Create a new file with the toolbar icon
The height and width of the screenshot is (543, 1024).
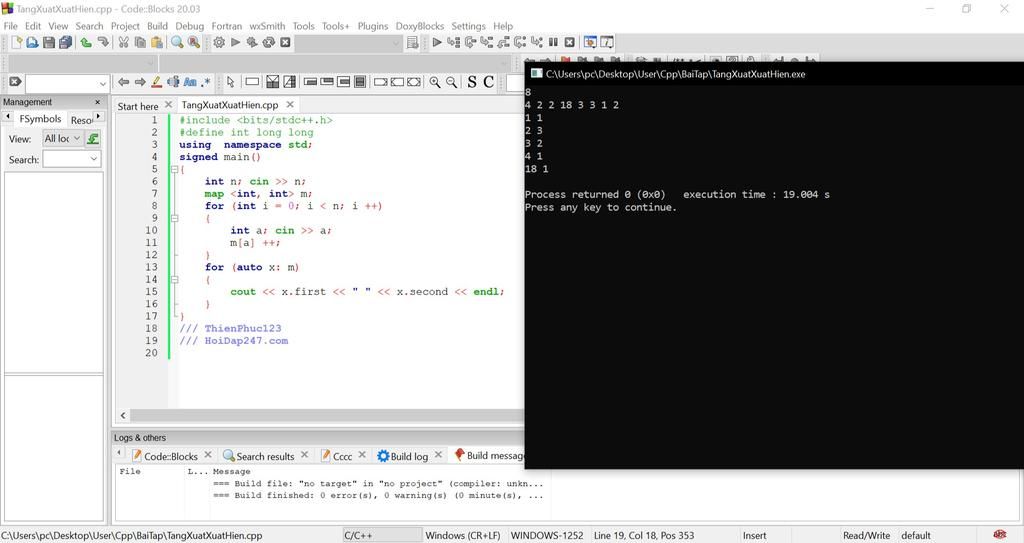click(16, 42)
